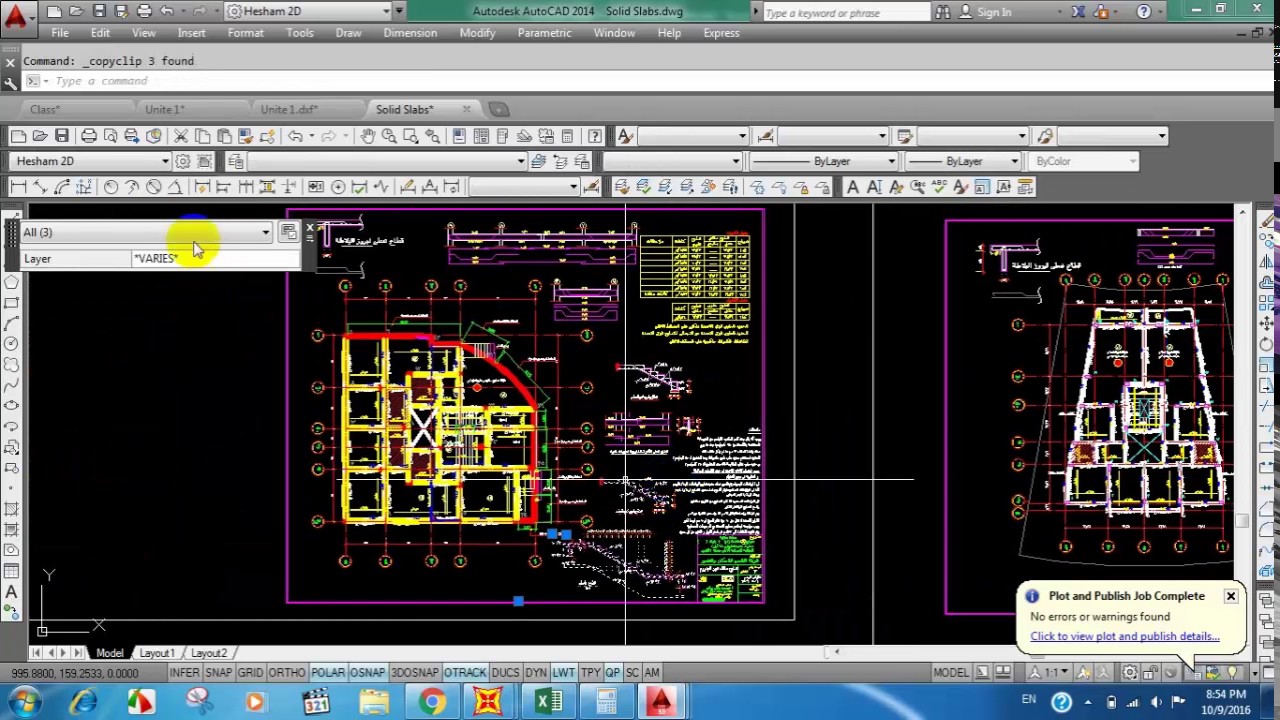Click the Multiline Text tool icon

pos(853,187)
